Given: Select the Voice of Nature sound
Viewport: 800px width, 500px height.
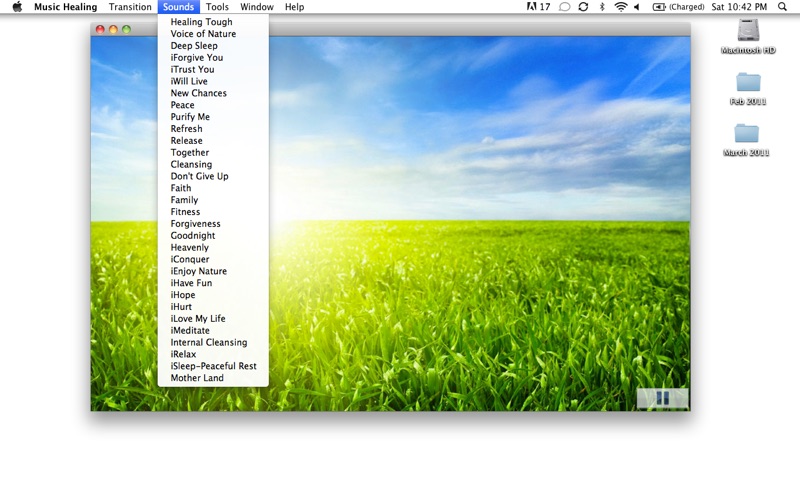Looking at the screenshot, I should (x=203, y=34).
